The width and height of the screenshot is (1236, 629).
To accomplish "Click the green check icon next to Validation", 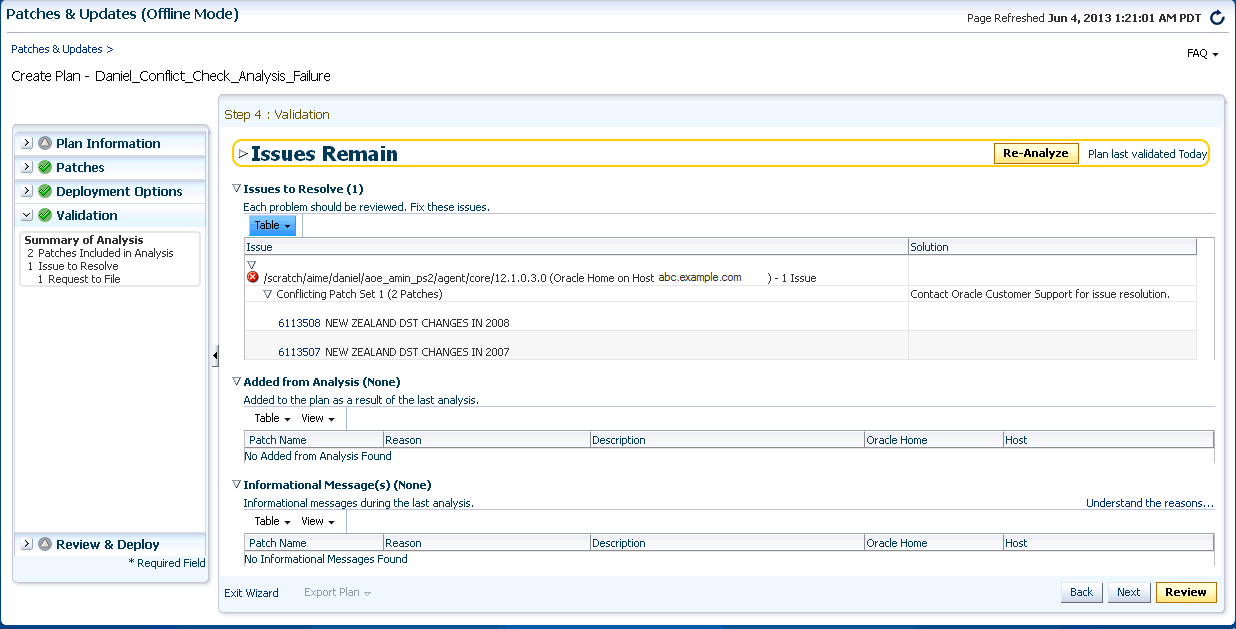I will [x=45, y=215].
